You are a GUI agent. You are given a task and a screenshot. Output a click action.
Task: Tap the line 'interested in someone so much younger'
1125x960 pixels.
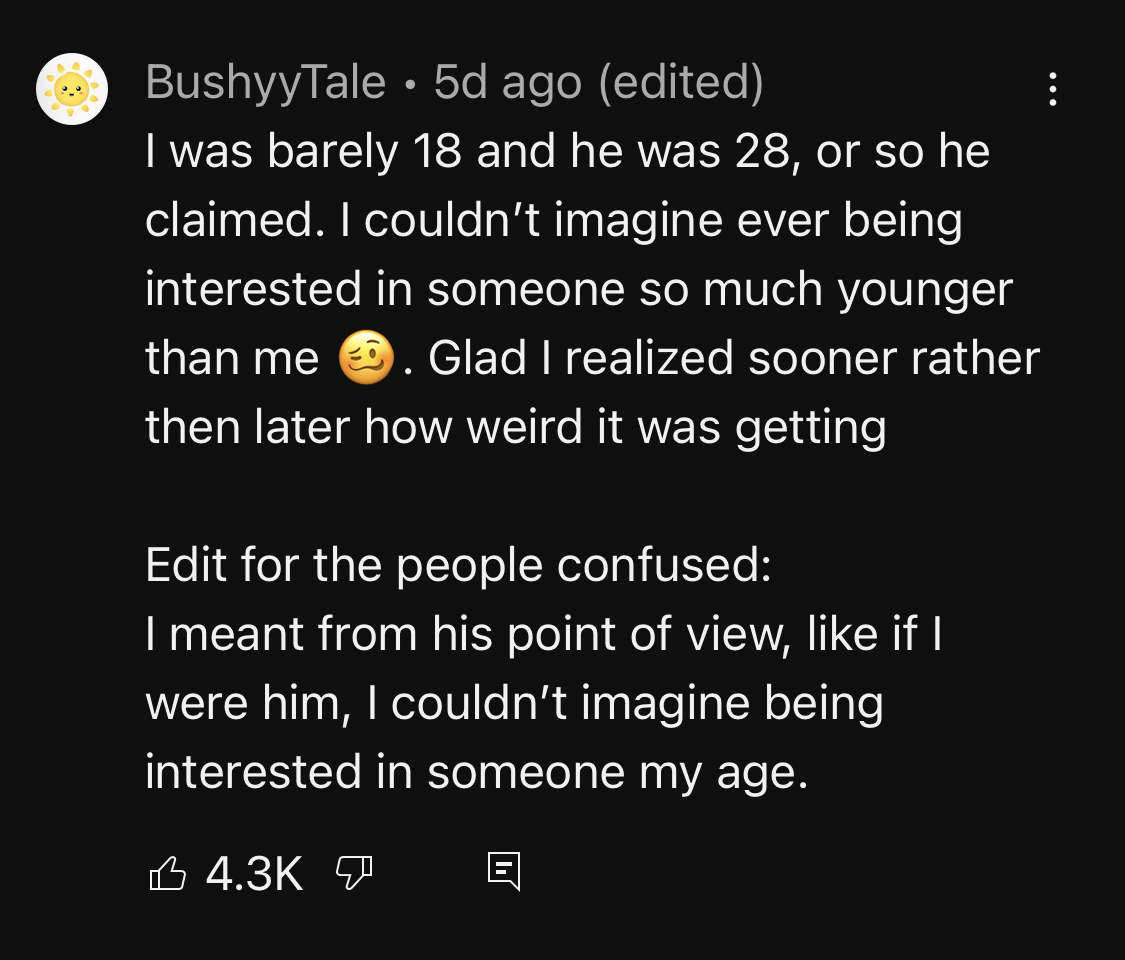[579, 290]
